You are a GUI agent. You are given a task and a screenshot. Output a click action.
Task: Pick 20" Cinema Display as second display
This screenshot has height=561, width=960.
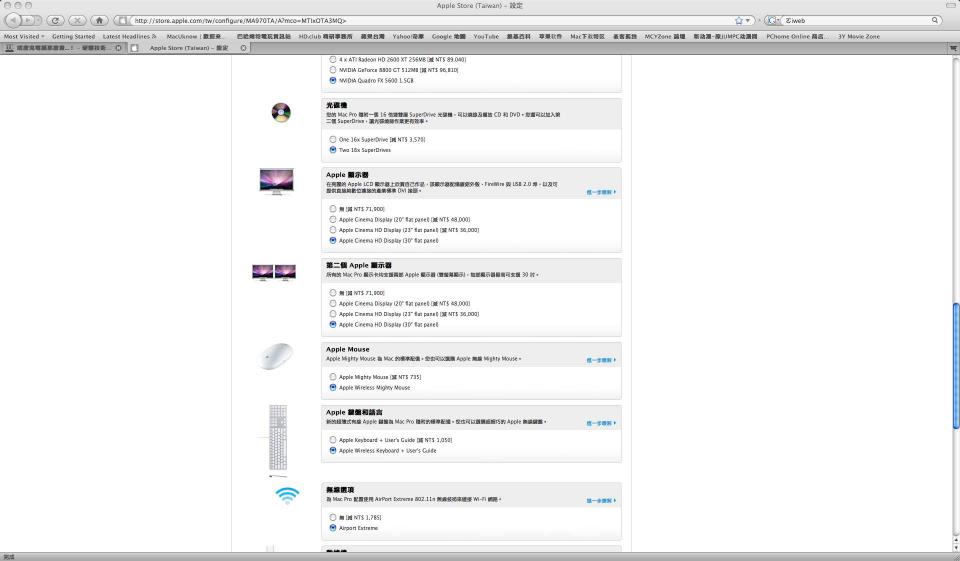(x=332, y=303)
